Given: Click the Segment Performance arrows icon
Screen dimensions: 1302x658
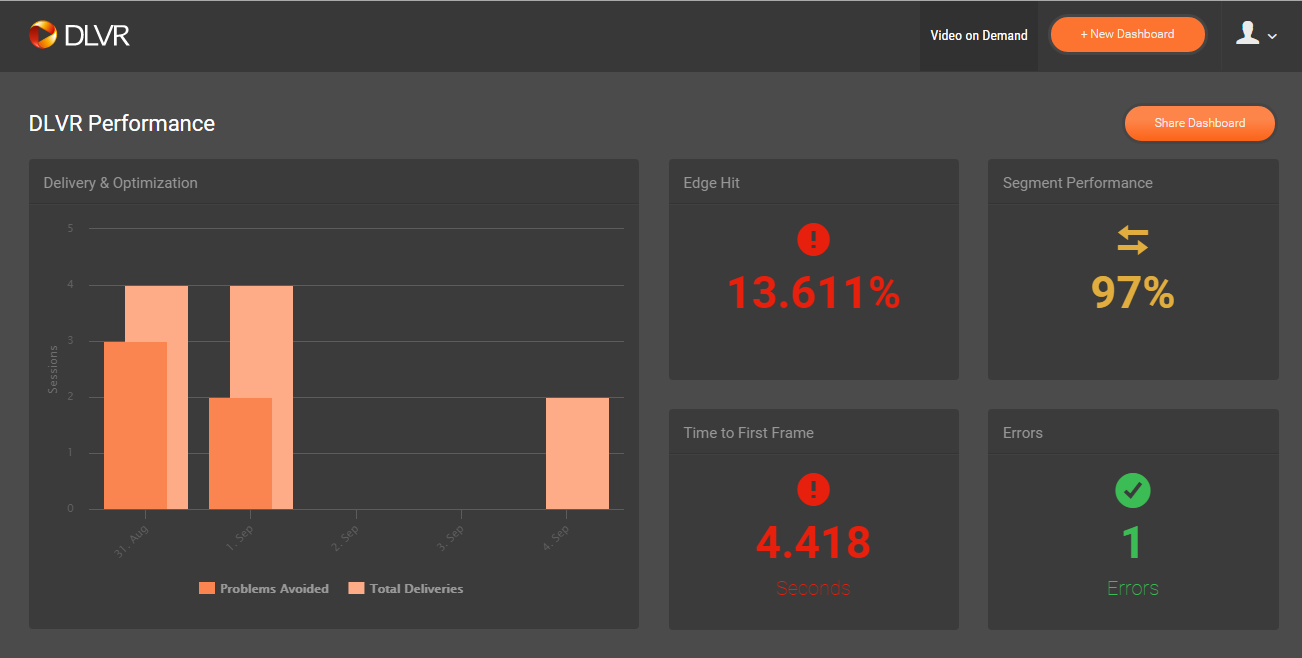Looking at the screenshot, I should pyautogui.click(x=1133, y=240).
